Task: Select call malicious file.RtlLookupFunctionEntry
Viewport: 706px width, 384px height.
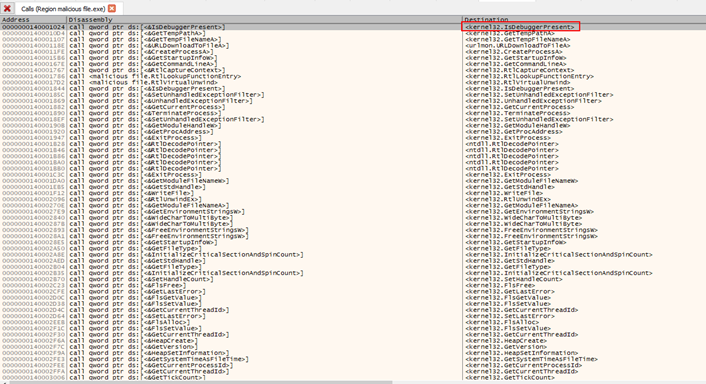Action: click(x=154, y=77)
